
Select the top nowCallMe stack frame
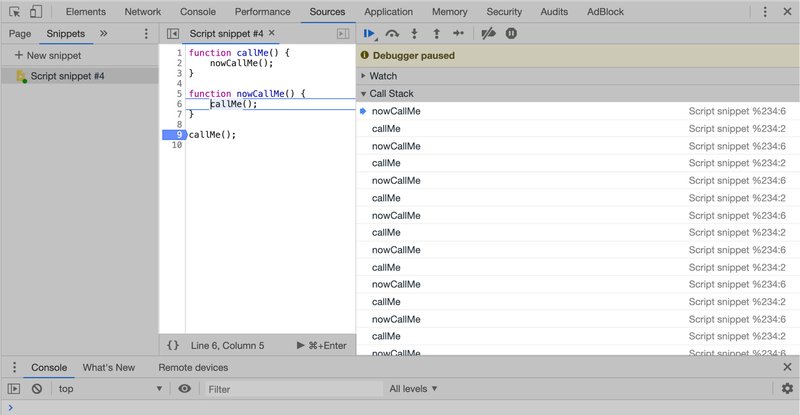pyautogui.click(x=578, y=111)
